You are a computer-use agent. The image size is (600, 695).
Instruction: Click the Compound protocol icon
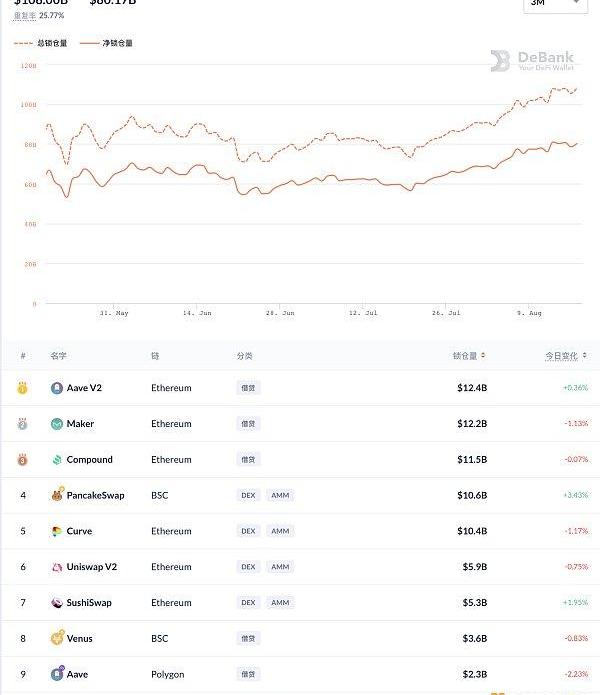tap(57, 460)
